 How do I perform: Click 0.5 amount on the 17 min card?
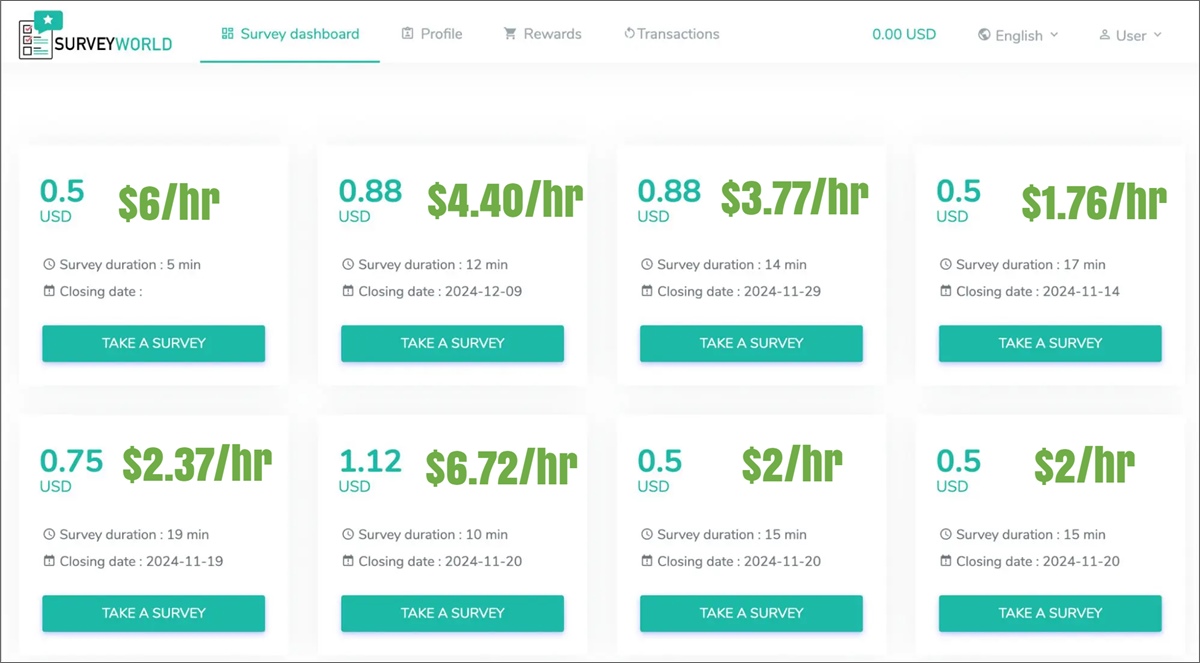pyautogui.click(x=959, y=191)
